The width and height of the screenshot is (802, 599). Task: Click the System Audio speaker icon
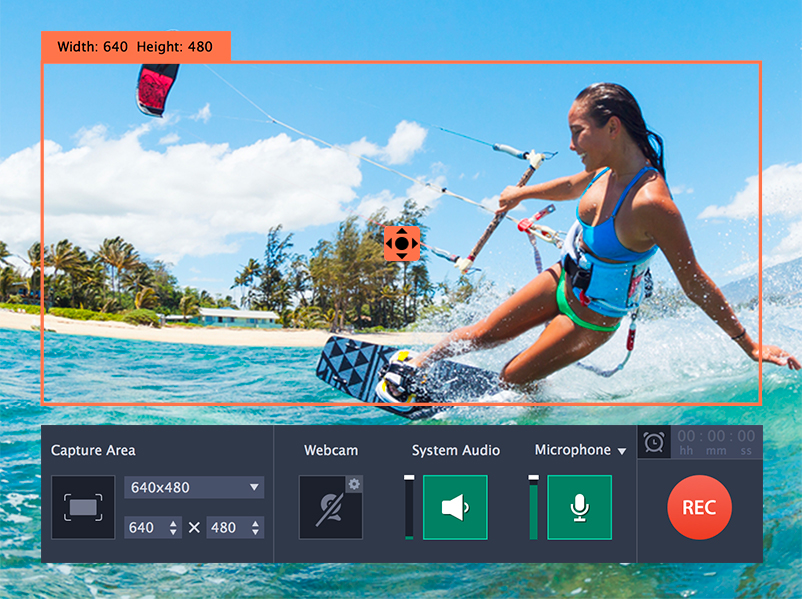click(x=455, y=507)
